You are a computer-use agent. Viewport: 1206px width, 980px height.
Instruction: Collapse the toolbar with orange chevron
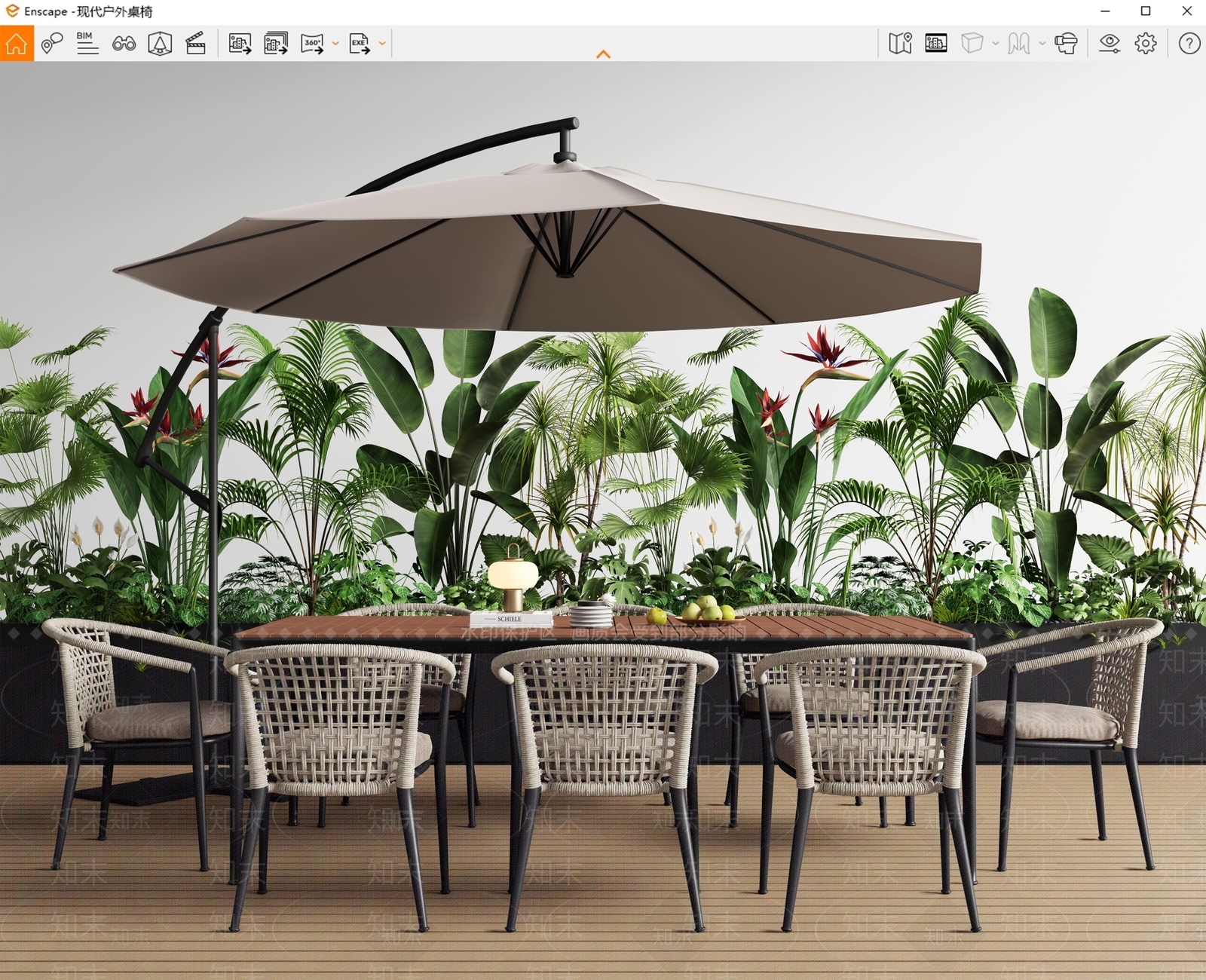point(603,54)
